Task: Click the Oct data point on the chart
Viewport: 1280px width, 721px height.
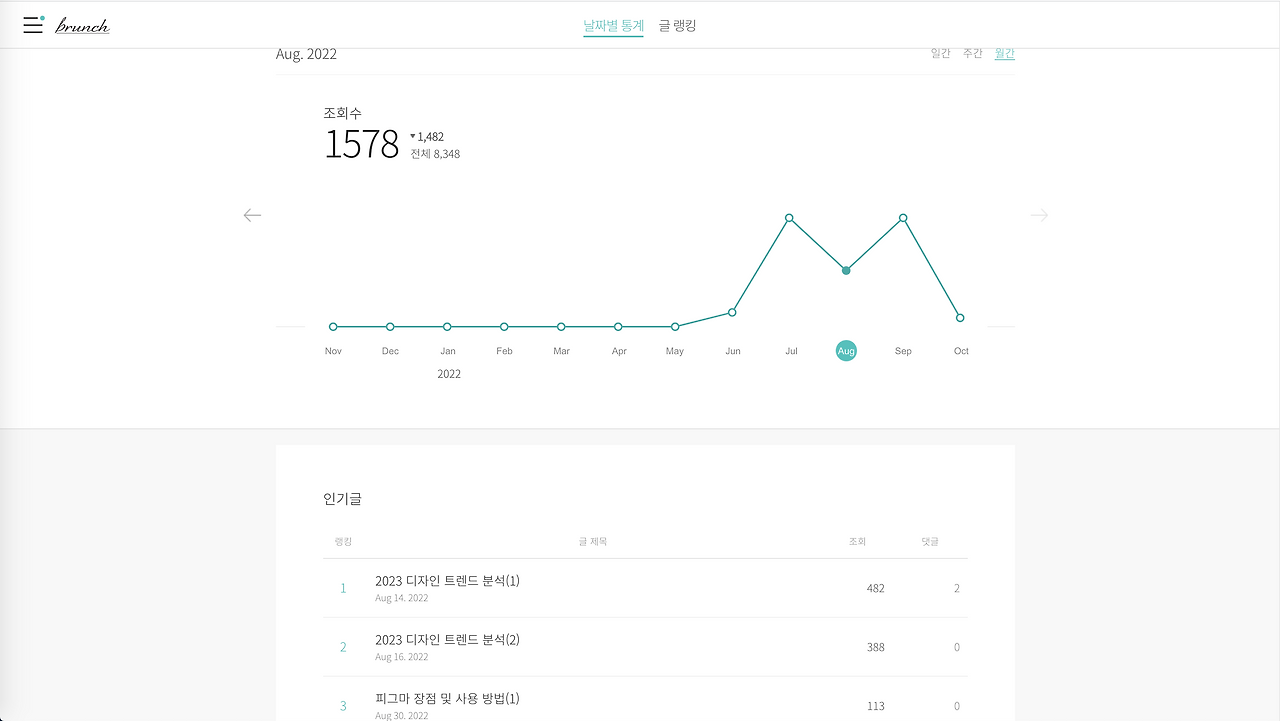Action: tap(960, 317)
